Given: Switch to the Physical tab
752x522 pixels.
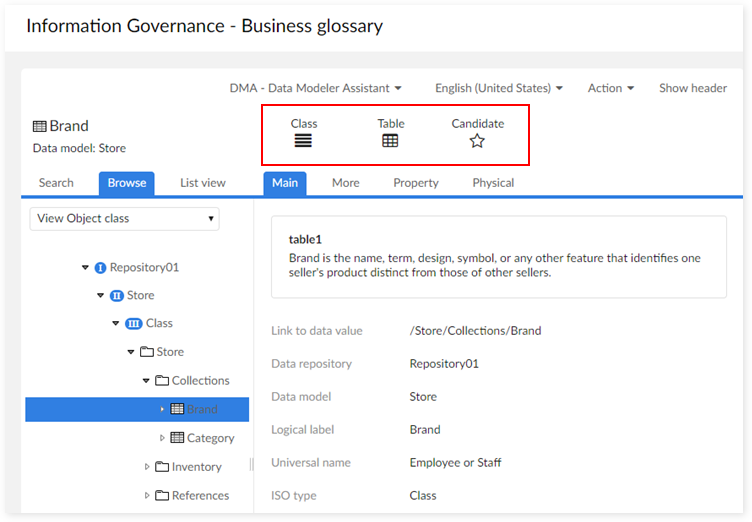Looking at the screenshot, I should coord(493,183).
